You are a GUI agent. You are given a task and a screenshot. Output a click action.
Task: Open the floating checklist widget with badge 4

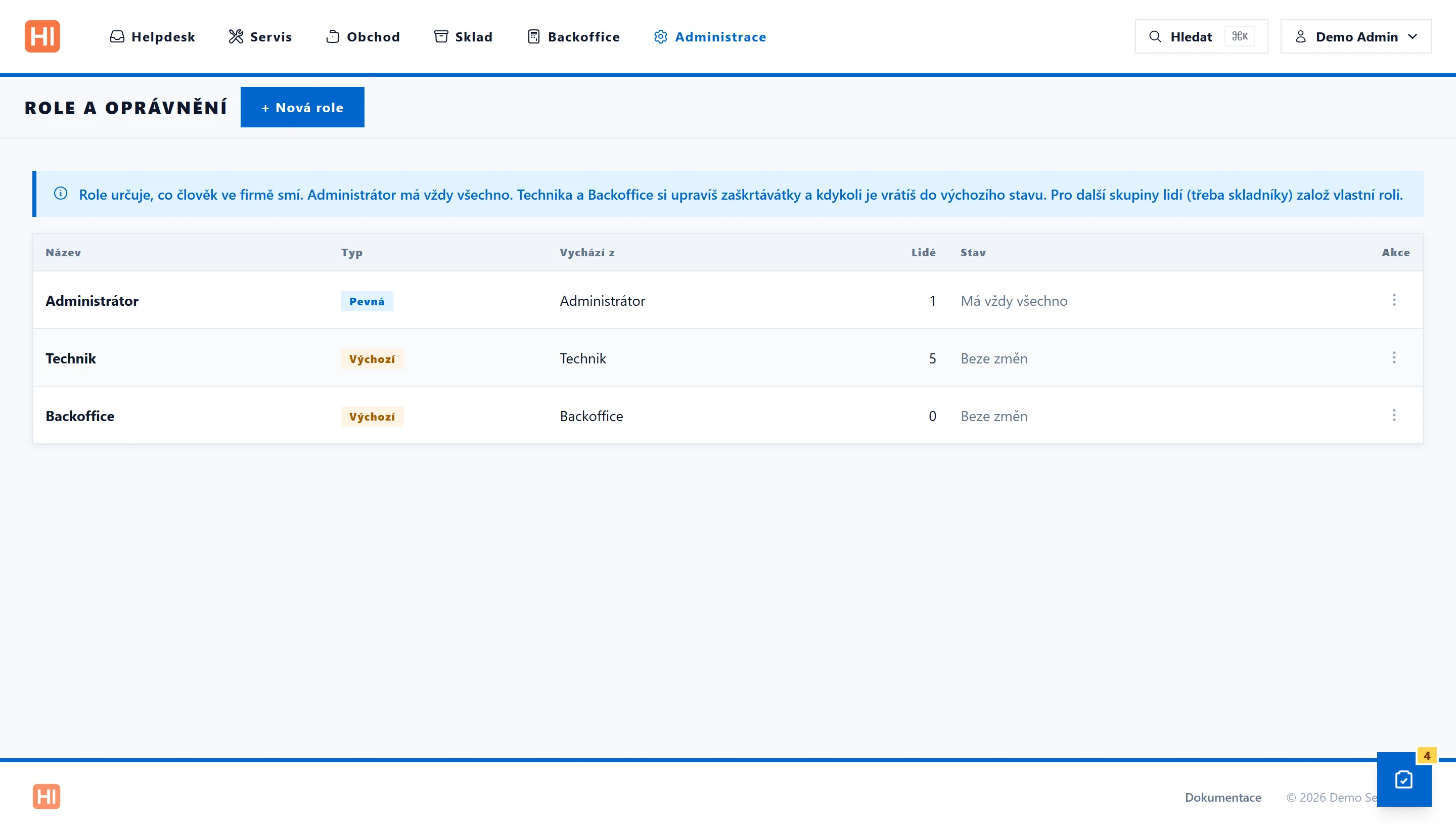coord(1403,779)
